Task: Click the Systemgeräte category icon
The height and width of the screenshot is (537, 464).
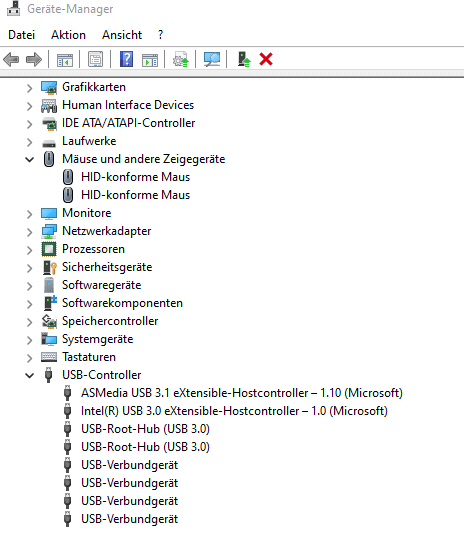Action: pyautogui.click(x=49, y=339)
